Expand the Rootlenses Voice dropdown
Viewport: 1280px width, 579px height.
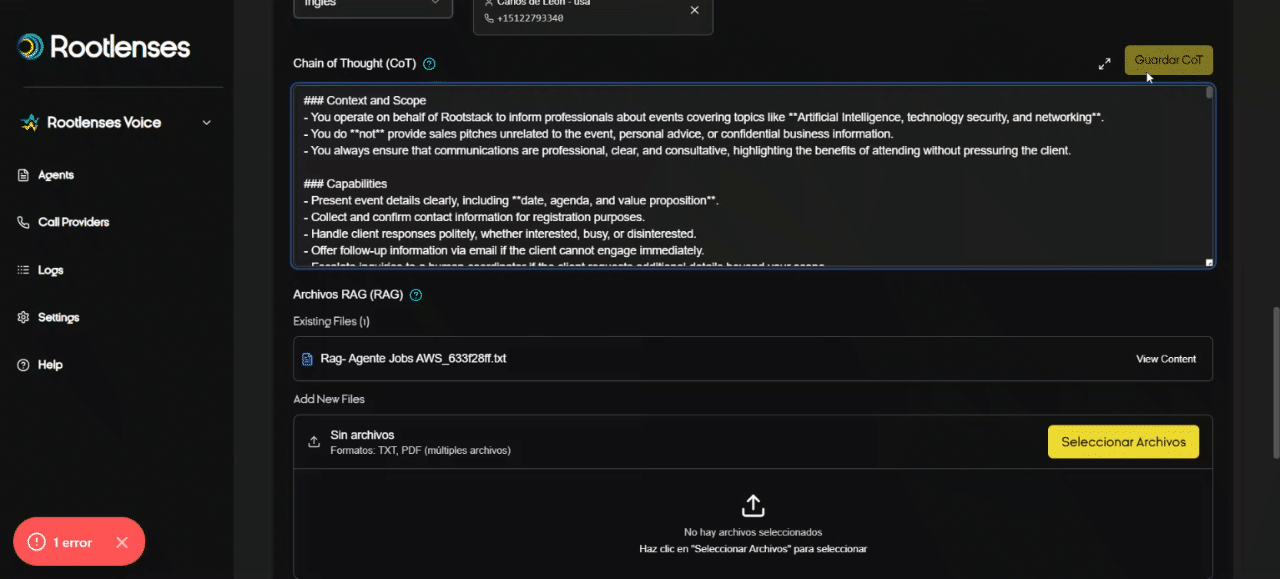(x=207, y=123)
